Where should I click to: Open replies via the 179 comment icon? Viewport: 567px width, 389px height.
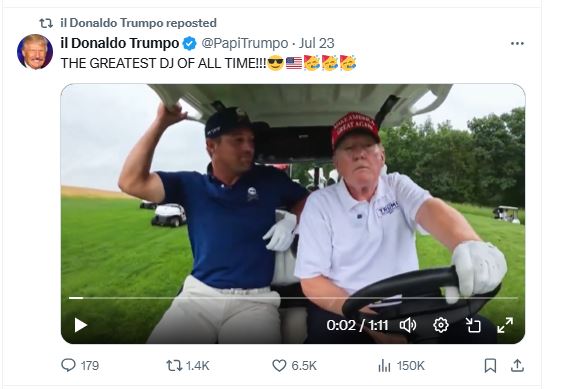click(x=80, y=365)
